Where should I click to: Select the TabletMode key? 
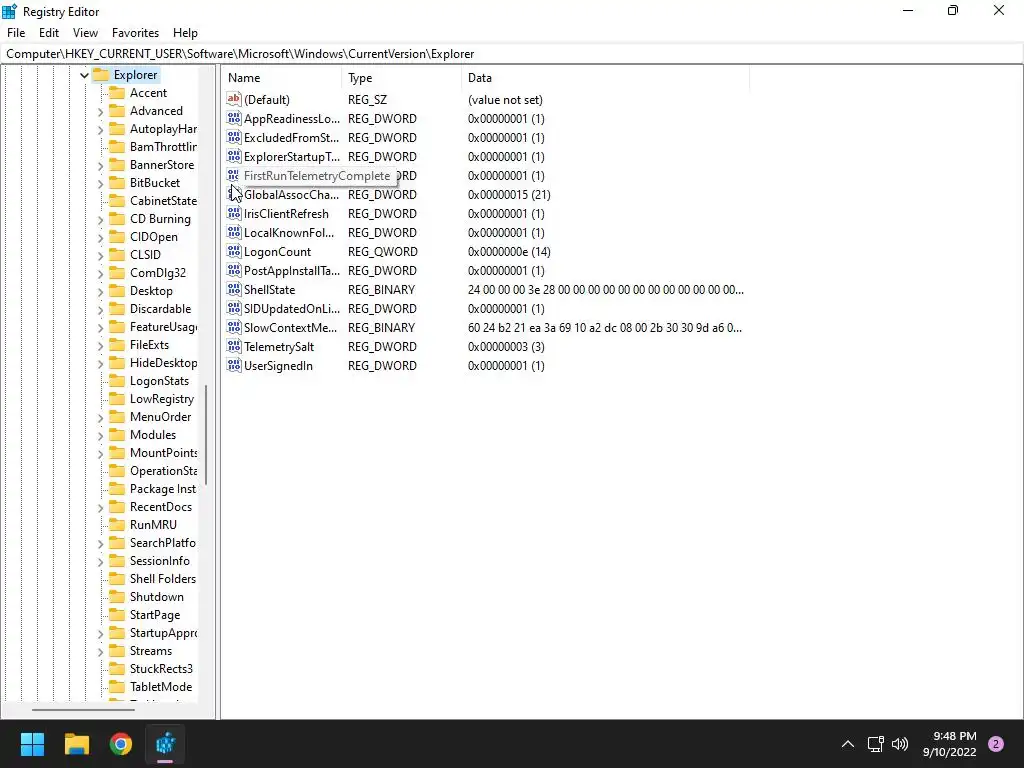pyautogui.click(x=161, y=686)
